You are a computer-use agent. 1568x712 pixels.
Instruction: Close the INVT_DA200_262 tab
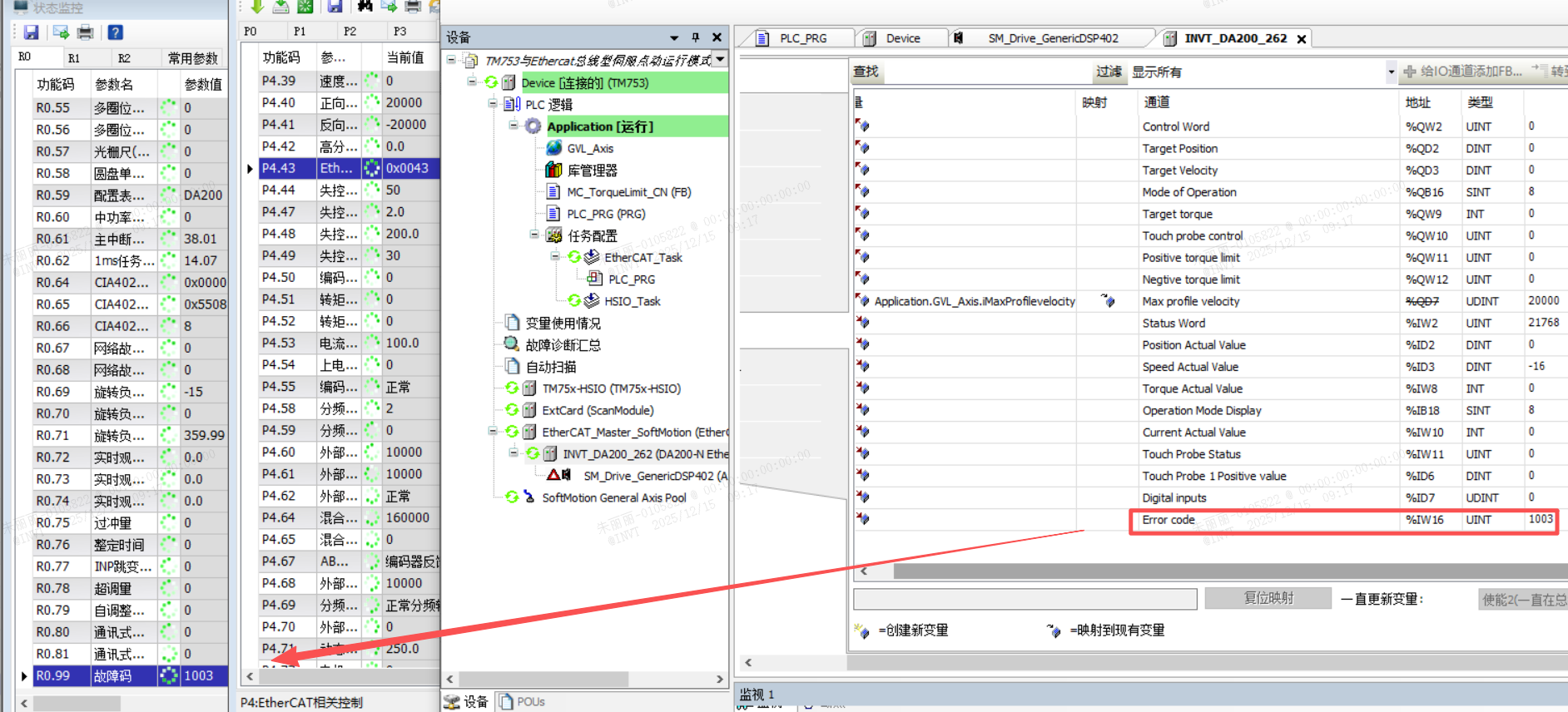(1302, 39)
